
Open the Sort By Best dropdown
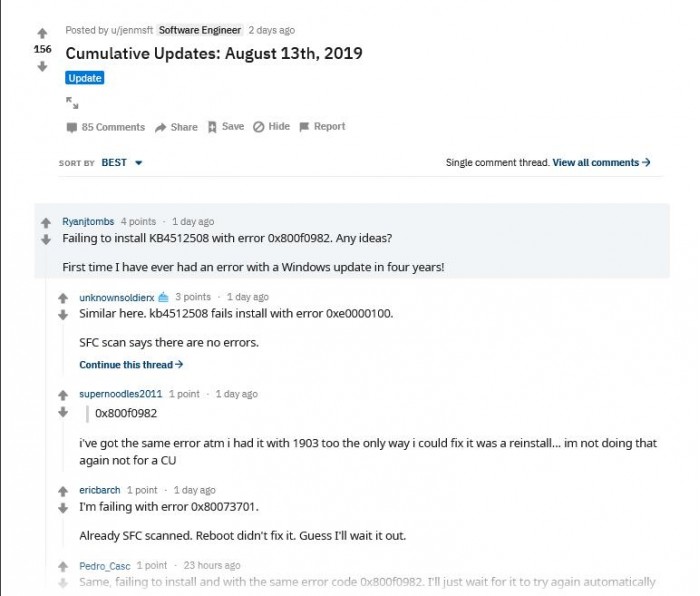(x=122, y=163)
